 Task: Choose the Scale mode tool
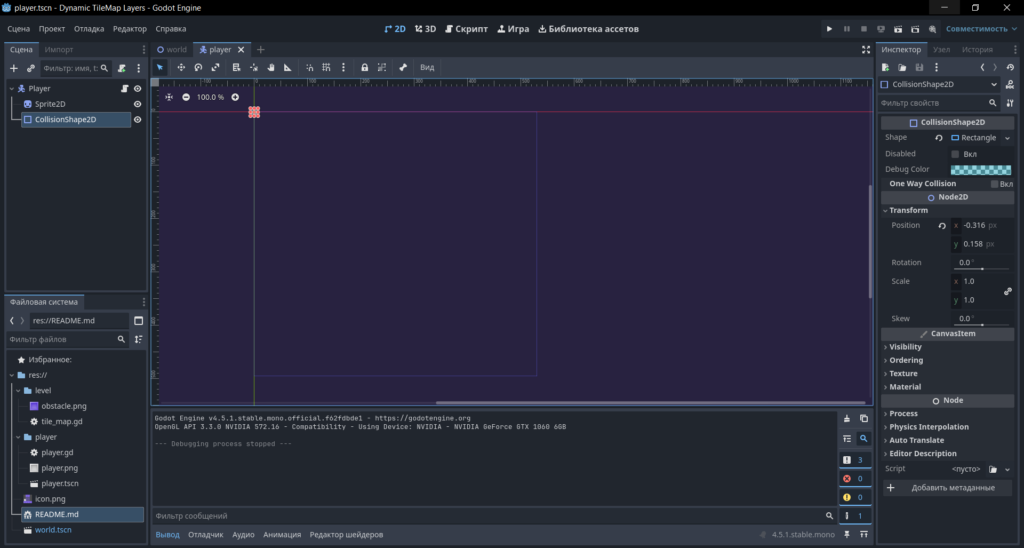(x=216, y=67)
